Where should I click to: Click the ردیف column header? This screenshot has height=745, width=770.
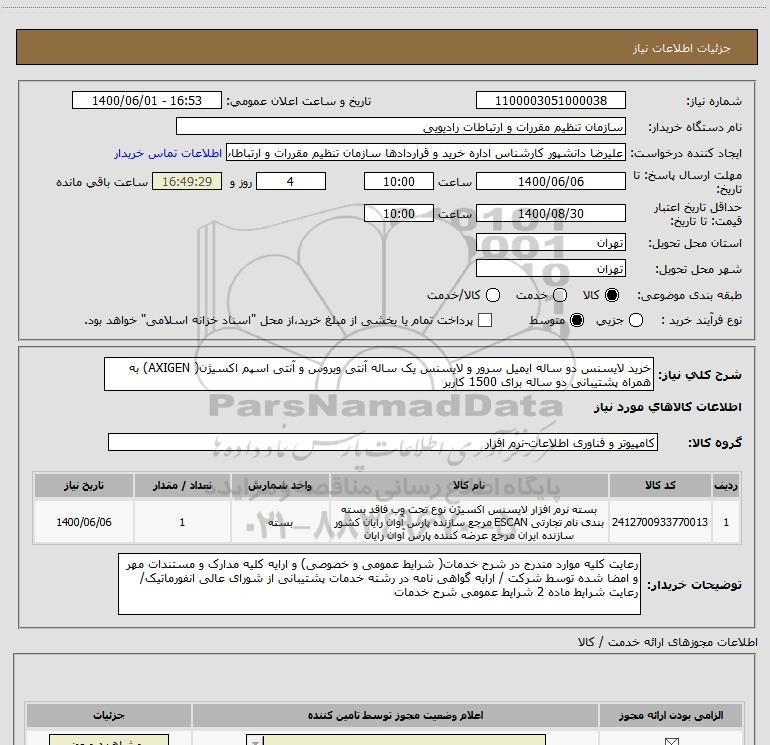click(726, 486)
